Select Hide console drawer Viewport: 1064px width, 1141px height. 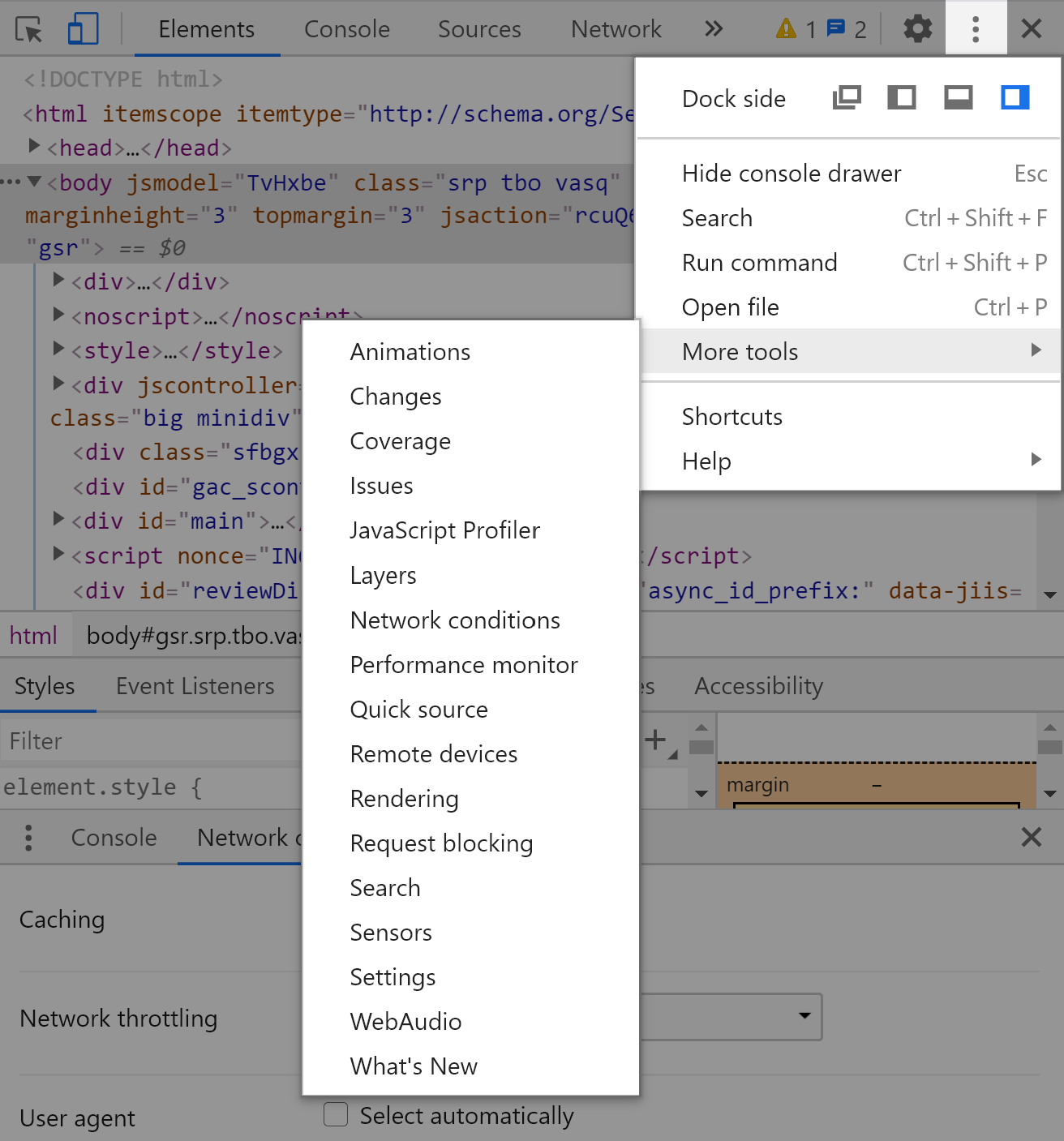coord(849,173)
